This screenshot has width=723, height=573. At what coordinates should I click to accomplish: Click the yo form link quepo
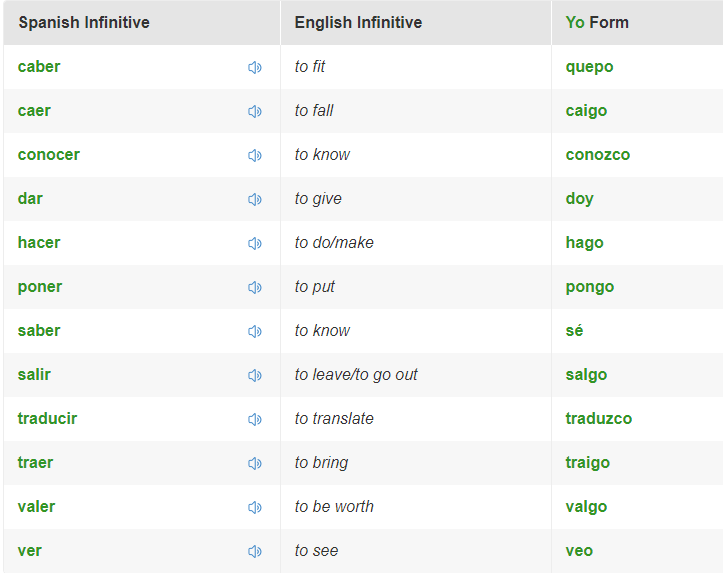pyautogui.click(x=589, y=67)
